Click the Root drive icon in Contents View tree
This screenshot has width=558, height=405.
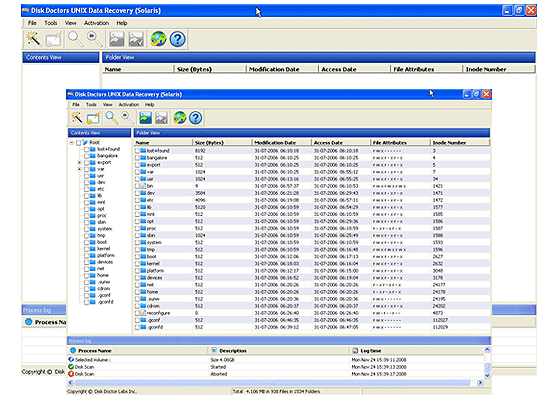point(85,142)
